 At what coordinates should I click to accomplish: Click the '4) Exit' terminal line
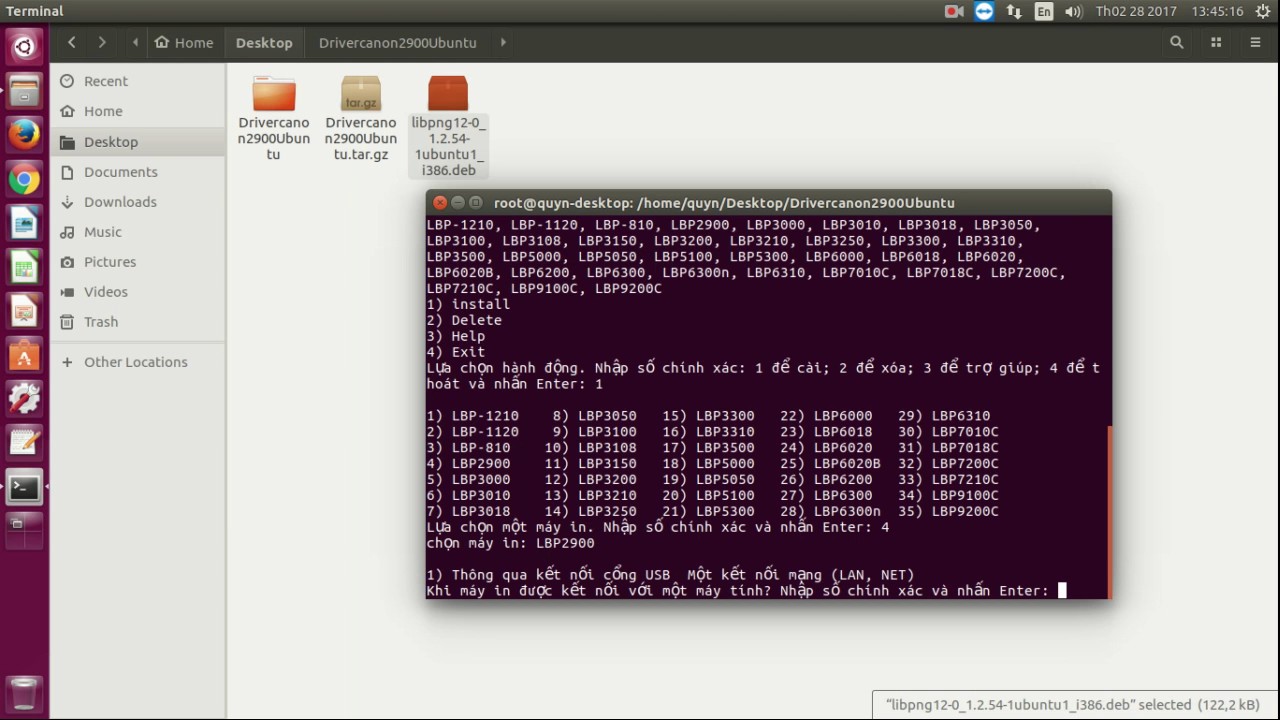(x=456, y=352)
